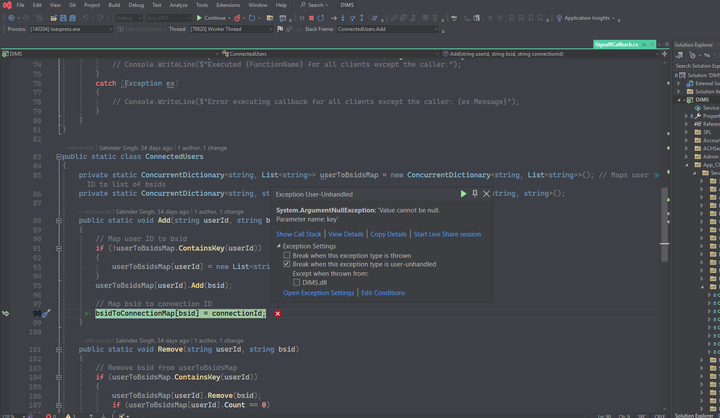The image size is (720, 418).
Task: Open the Process dropdown
Action: click(71, 29)
